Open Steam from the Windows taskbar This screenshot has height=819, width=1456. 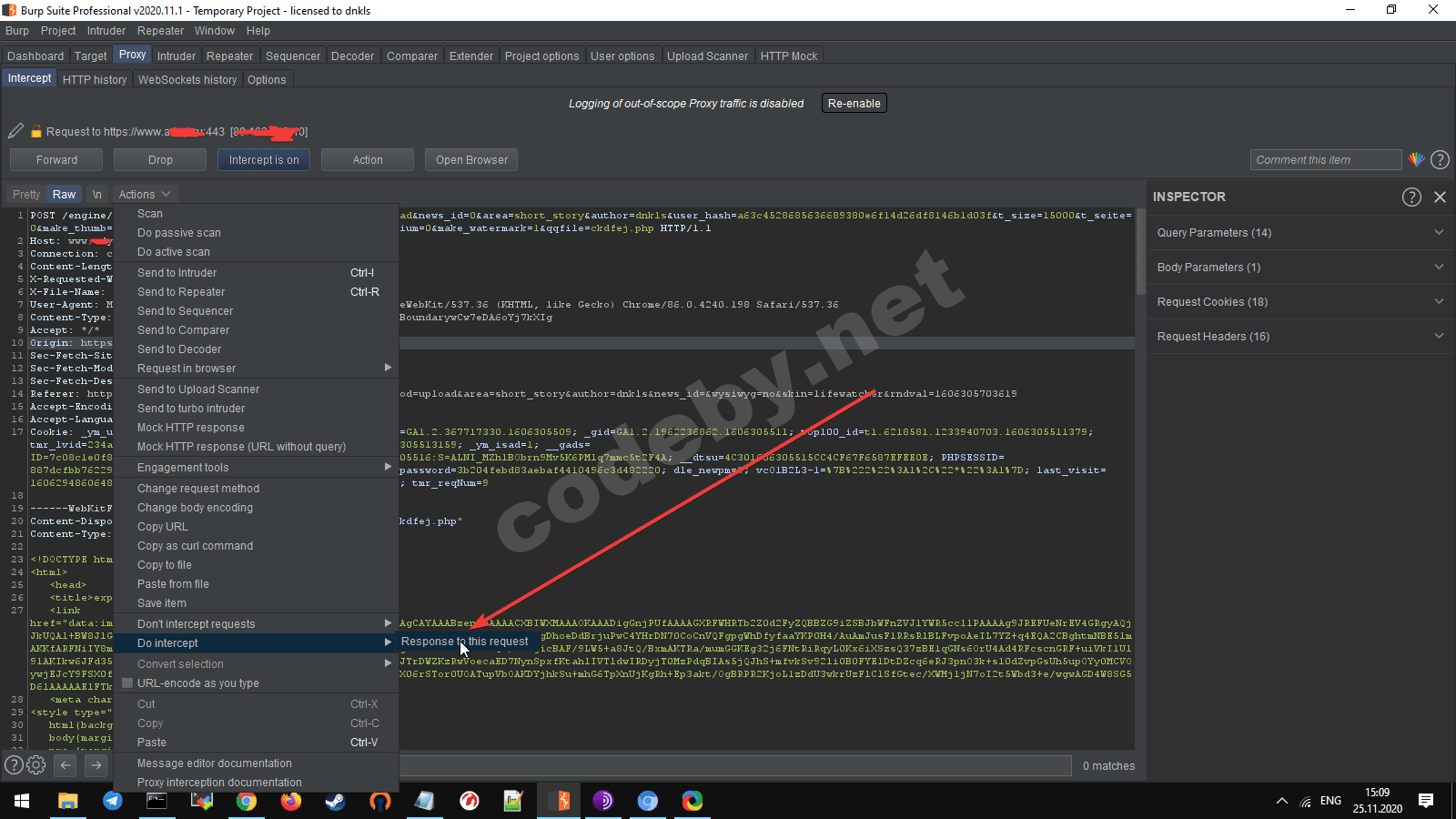tap(335, 801)
